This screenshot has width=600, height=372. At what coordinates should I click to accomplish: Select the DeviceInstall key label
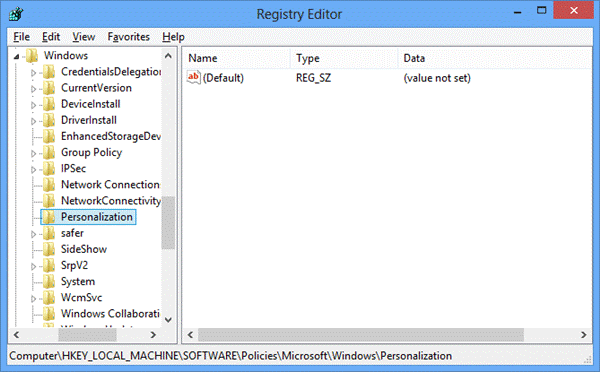91,104
